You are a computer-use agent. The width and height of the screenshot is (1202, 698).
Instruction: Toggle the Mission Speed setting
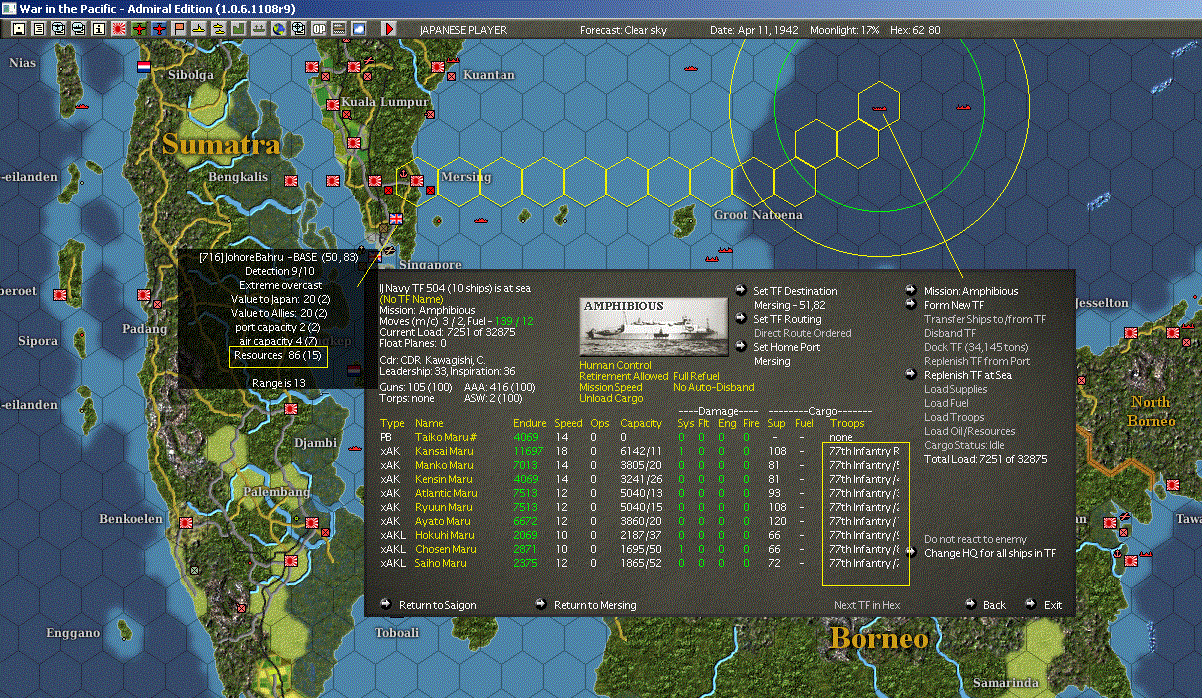tap(611, 387)
